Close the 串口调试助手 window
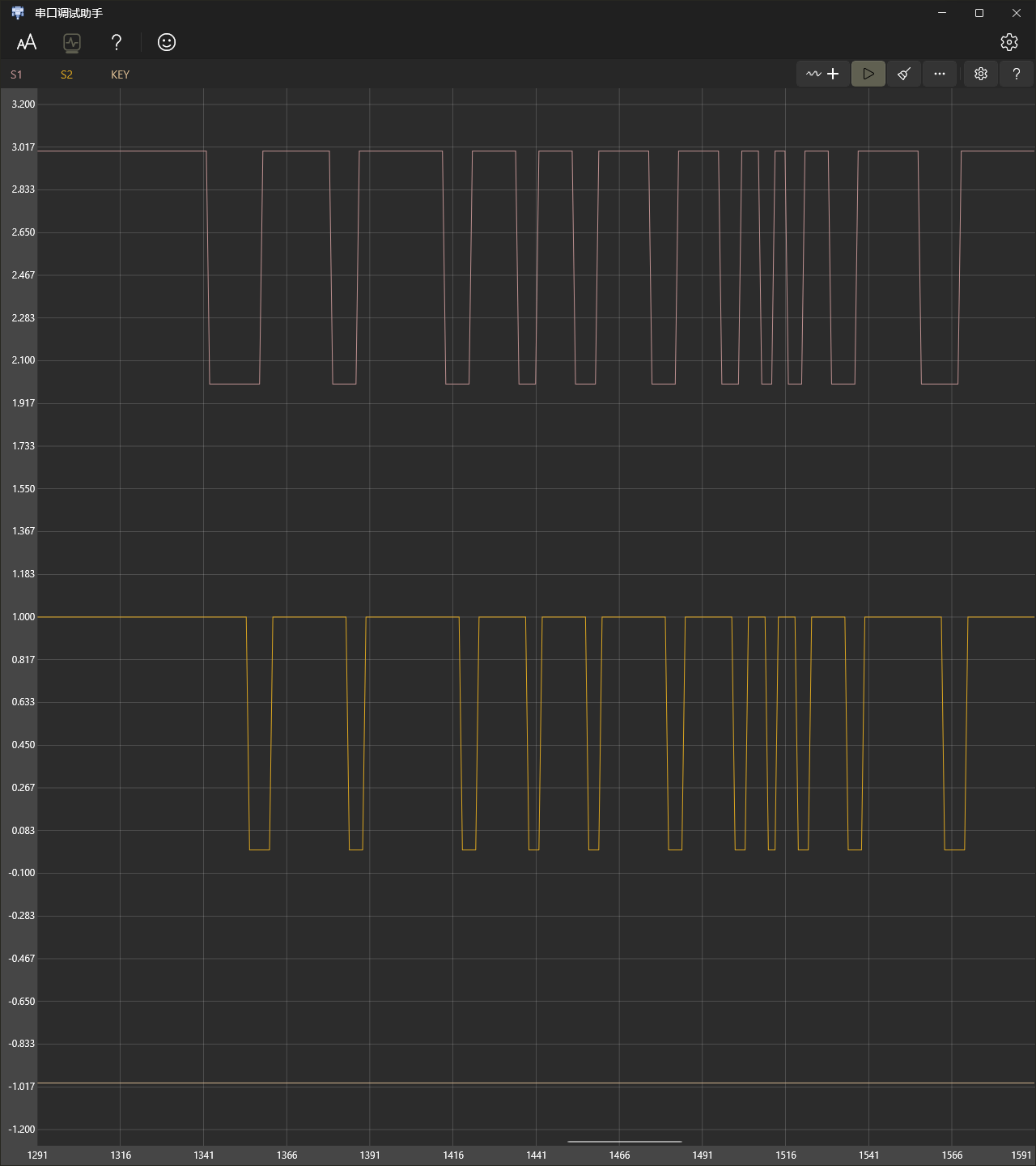This screenshot has height=1166, width=1036. coord(1017,13)
